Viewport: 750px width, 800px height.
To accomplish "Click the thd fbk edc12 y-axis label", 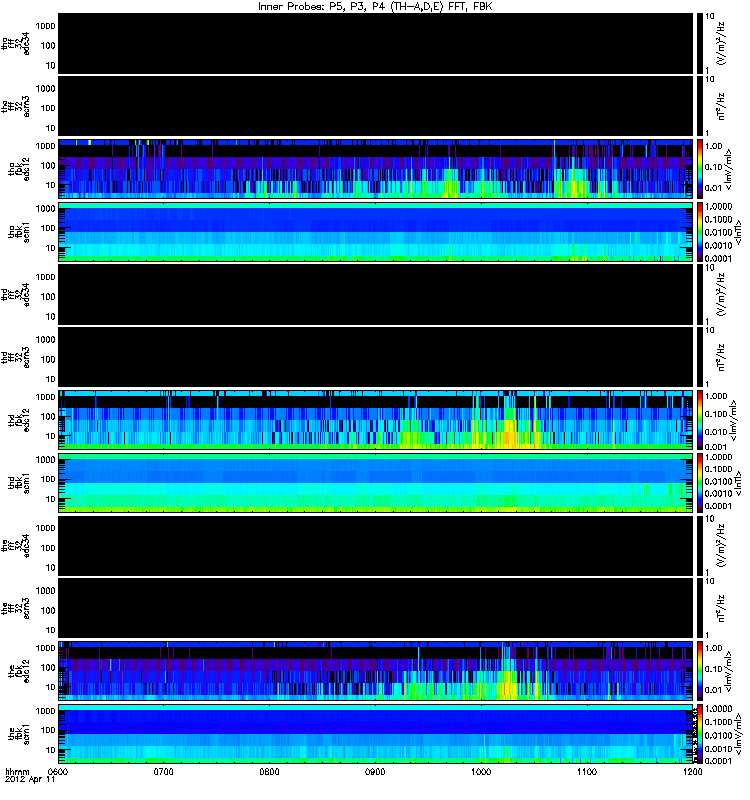I will click(19, 420).
